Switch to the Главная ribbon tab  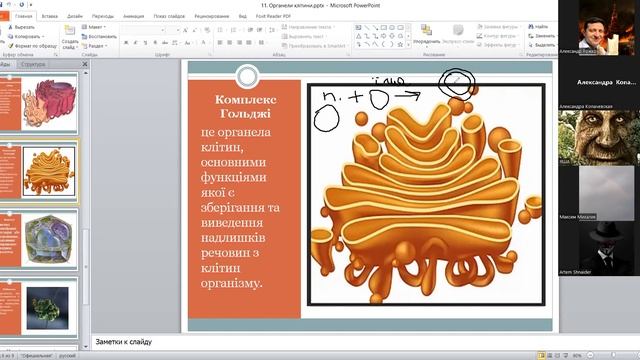tap(24, 16)
